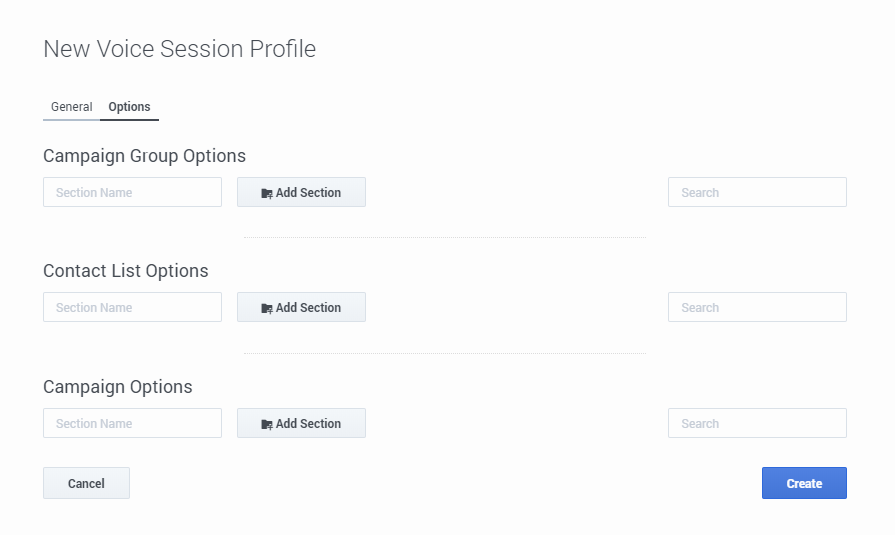This screenshot has height=535, width=895.
Task: Click the folder icon in Campaign Options Add Section
Action: click(267, 424)
